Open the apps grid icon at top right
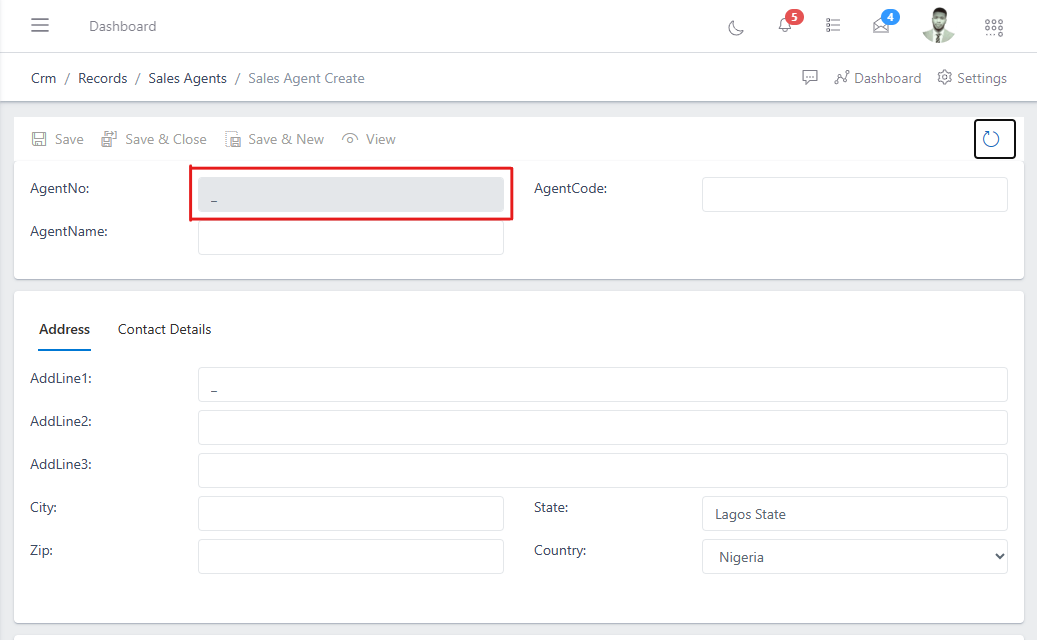 pyautogui.click(x=993, y=27)
